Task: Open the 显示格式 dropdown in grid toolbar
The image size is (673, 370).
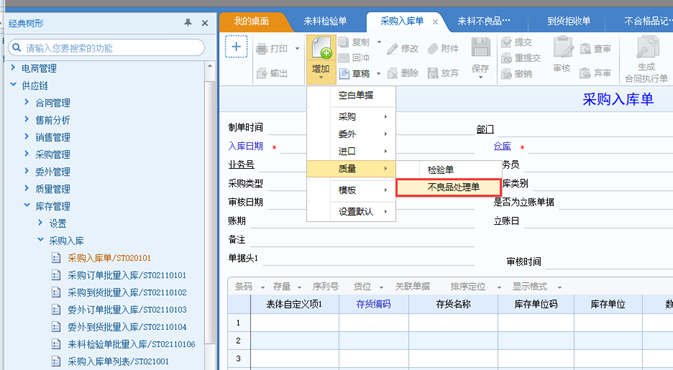Action: (x=560, y=287)
